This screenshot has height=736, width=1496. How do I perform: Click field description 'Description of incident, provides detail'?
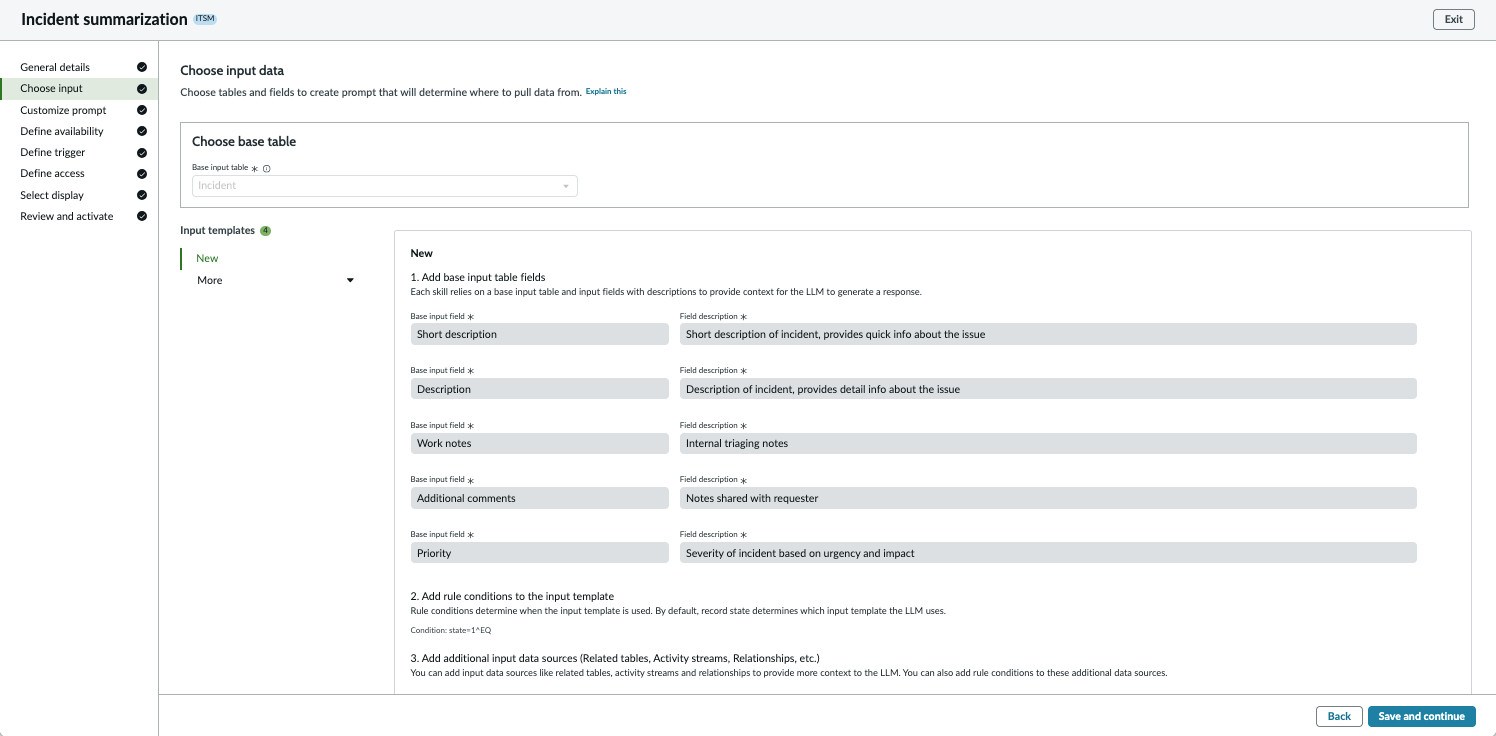coord(1048,389)
